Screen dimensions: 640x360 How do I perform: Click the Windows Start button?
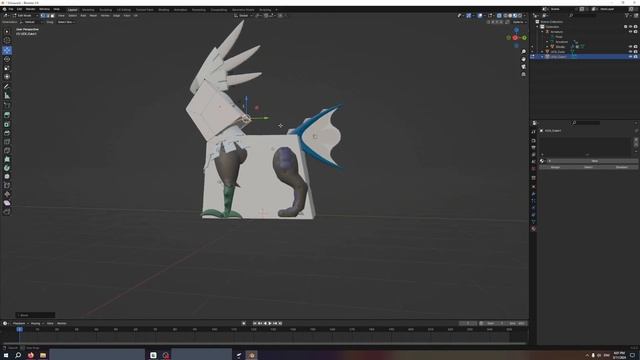point(6,355)
